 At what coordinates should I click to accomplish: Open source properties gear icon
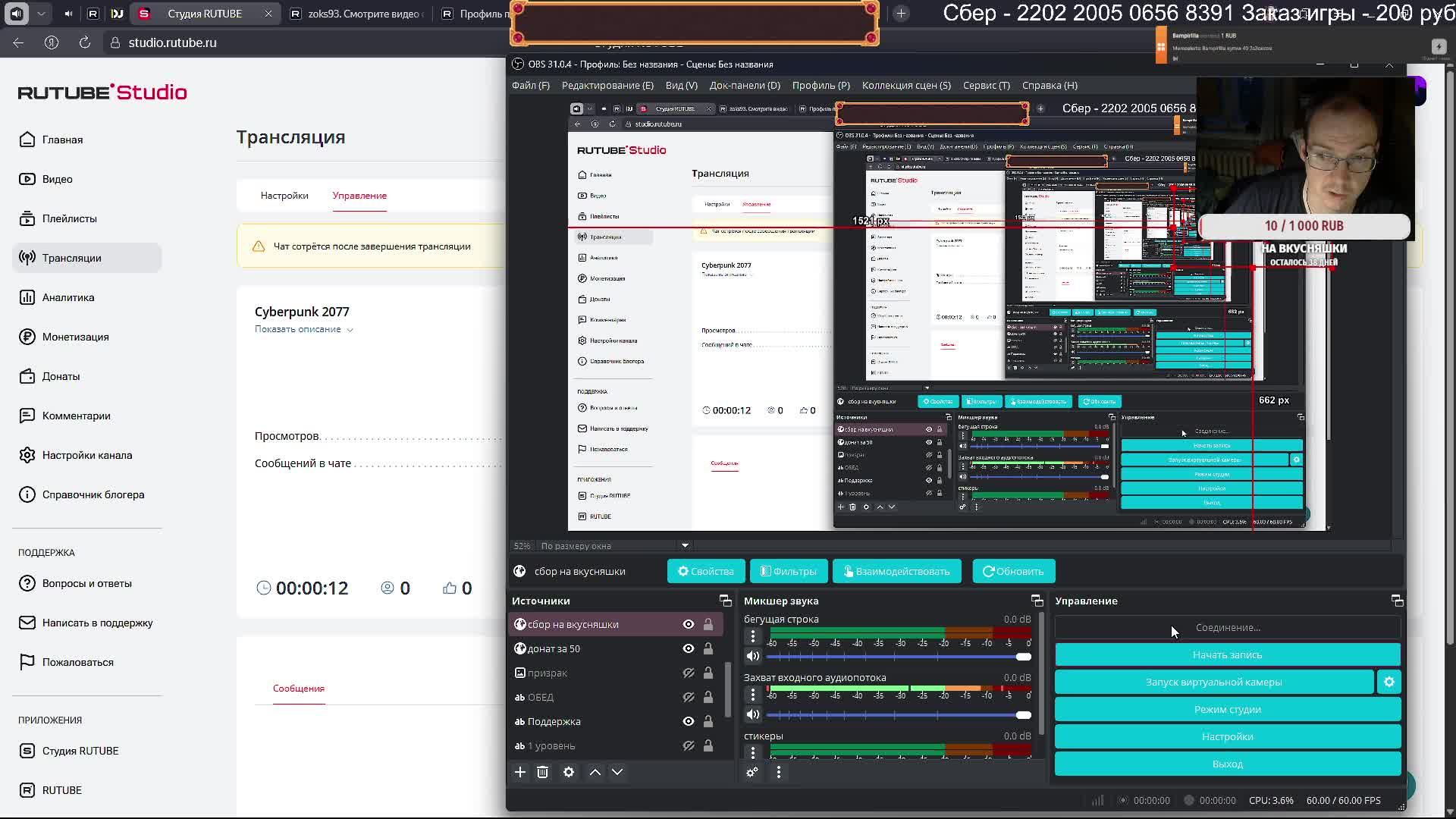569,772
